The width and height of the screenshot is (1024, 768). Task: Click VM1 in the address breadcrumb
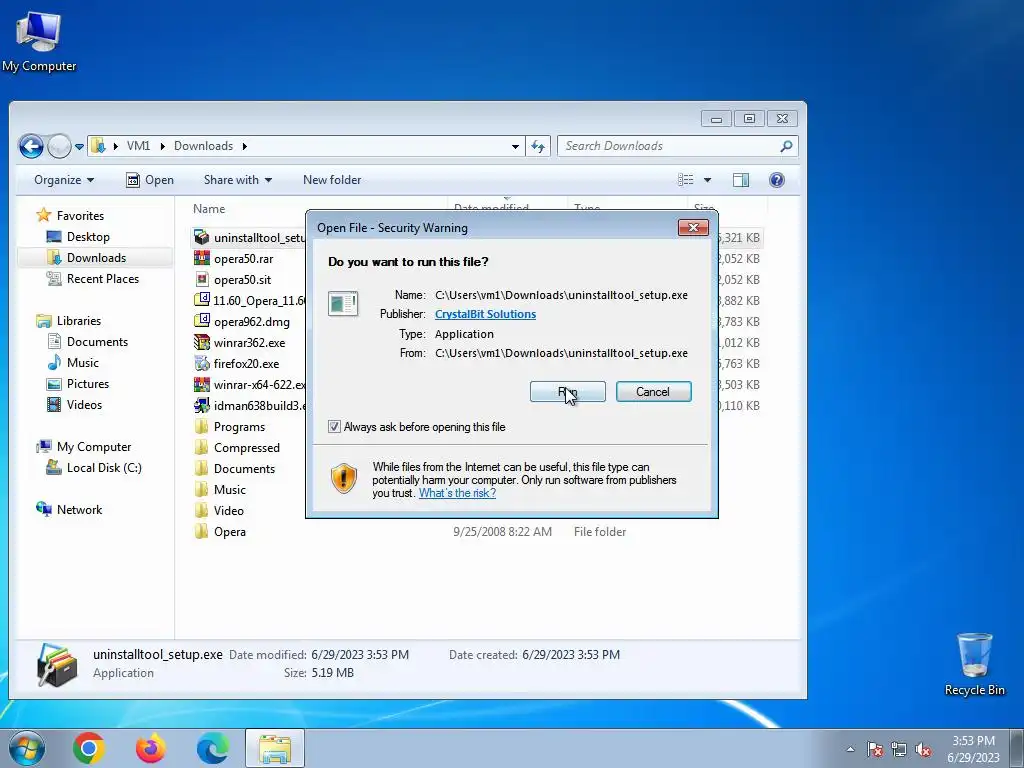tap(138, 146)
